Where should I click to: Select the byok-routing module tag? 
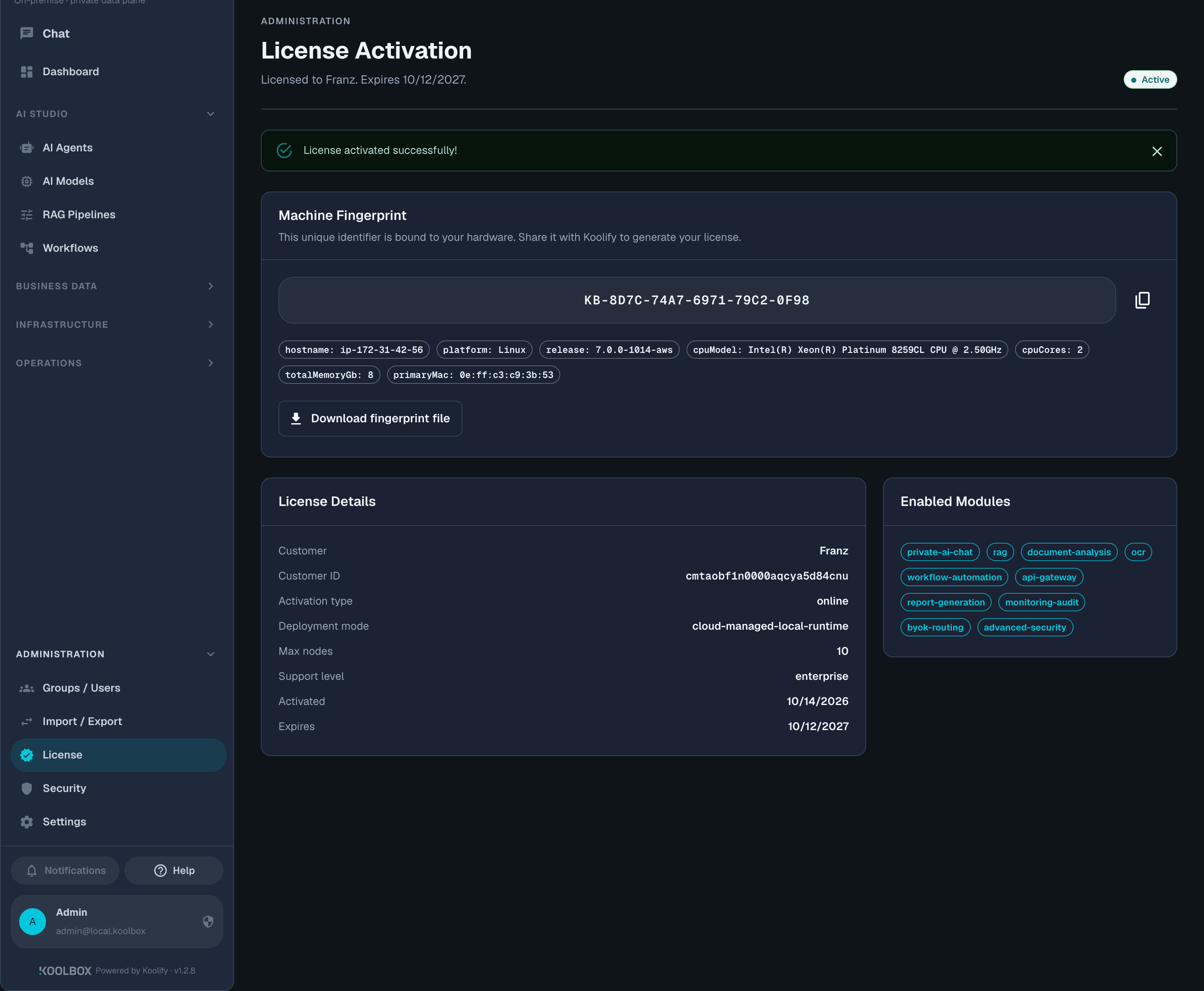coord(935,627)
